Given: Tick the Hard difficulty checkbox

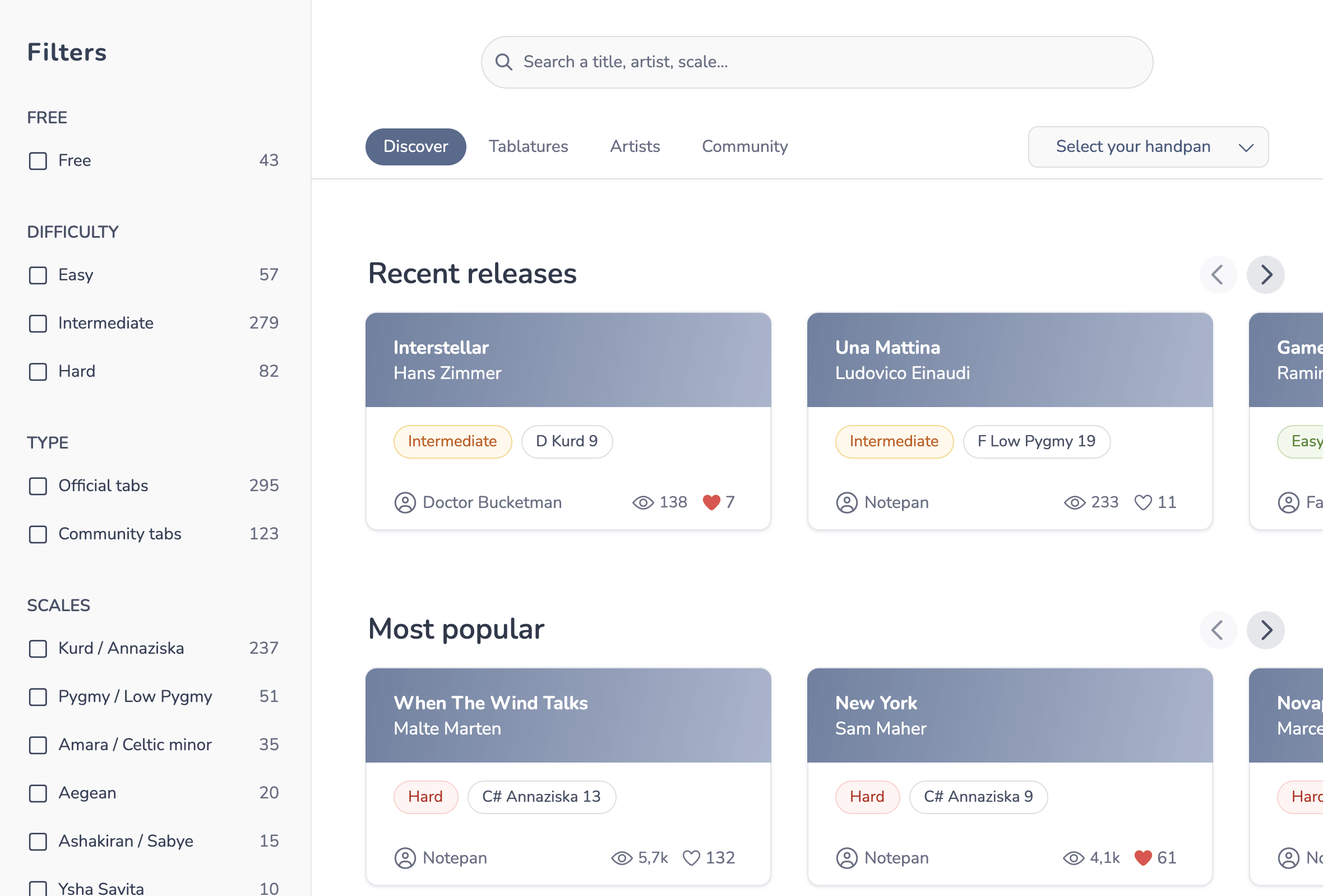Looking at the screenshot, I should (38, 372).
